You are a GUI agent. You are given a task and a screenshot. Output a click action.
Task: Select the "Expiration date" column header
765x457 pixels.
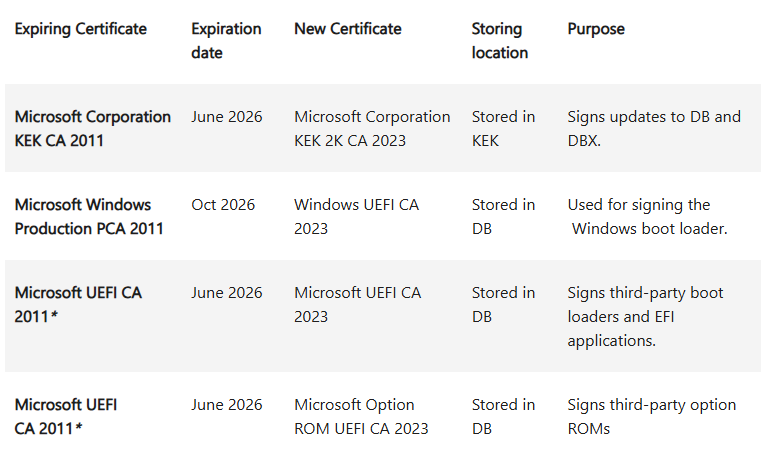pyautogui.click(x=224, y=40)
